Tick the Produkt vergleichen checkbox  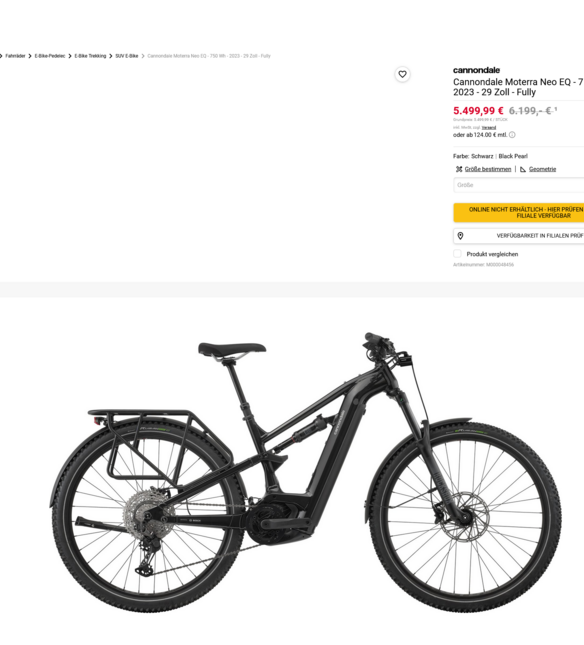[x=457, y=253]
